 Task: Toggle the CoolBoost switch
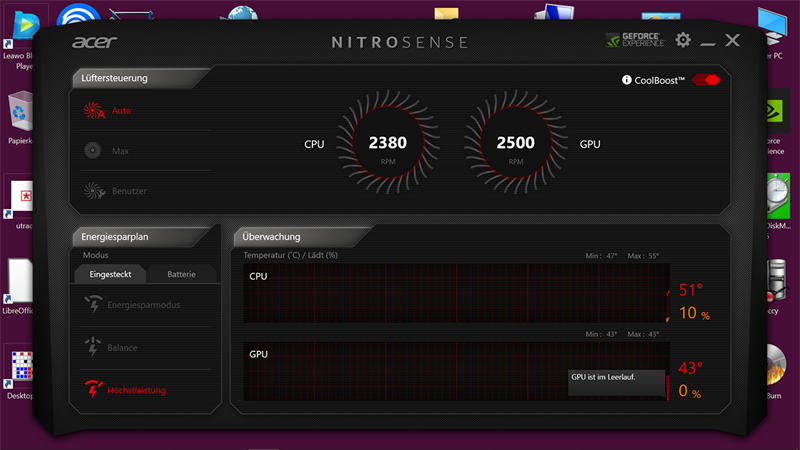[705, 80]
